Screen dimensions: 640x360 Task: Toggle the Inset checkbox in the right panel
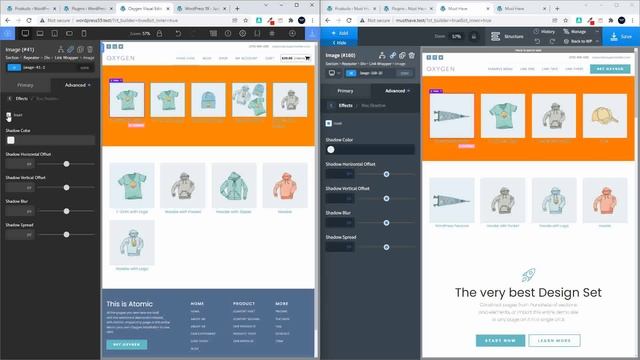click(x=329, y=123)
